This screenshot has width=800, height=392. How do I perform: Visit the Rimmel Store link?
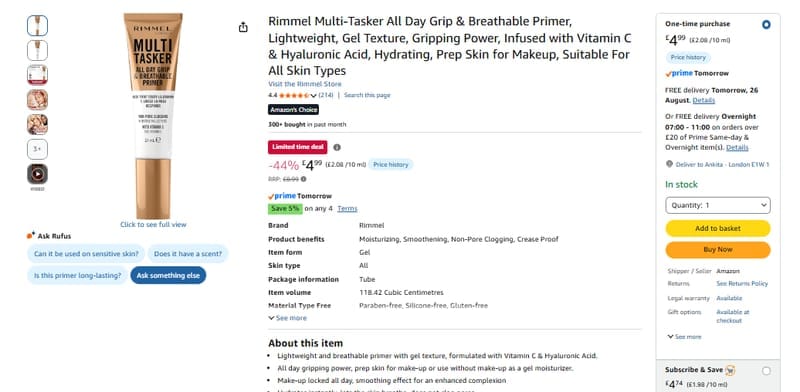coord(305,84)
